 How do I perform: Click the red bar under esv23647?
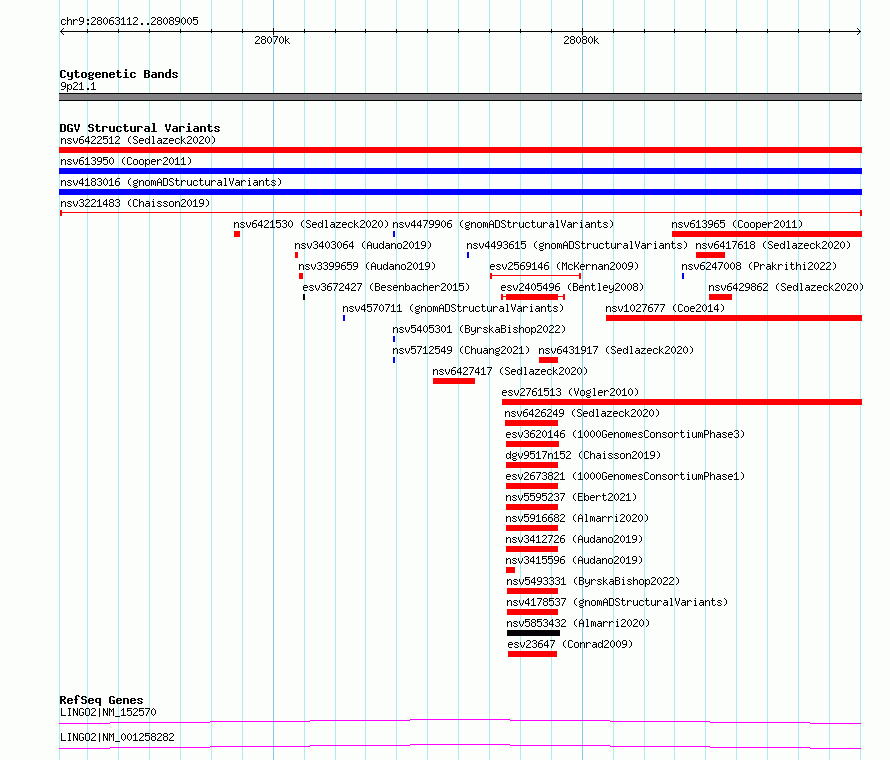(x=532, y=654)
